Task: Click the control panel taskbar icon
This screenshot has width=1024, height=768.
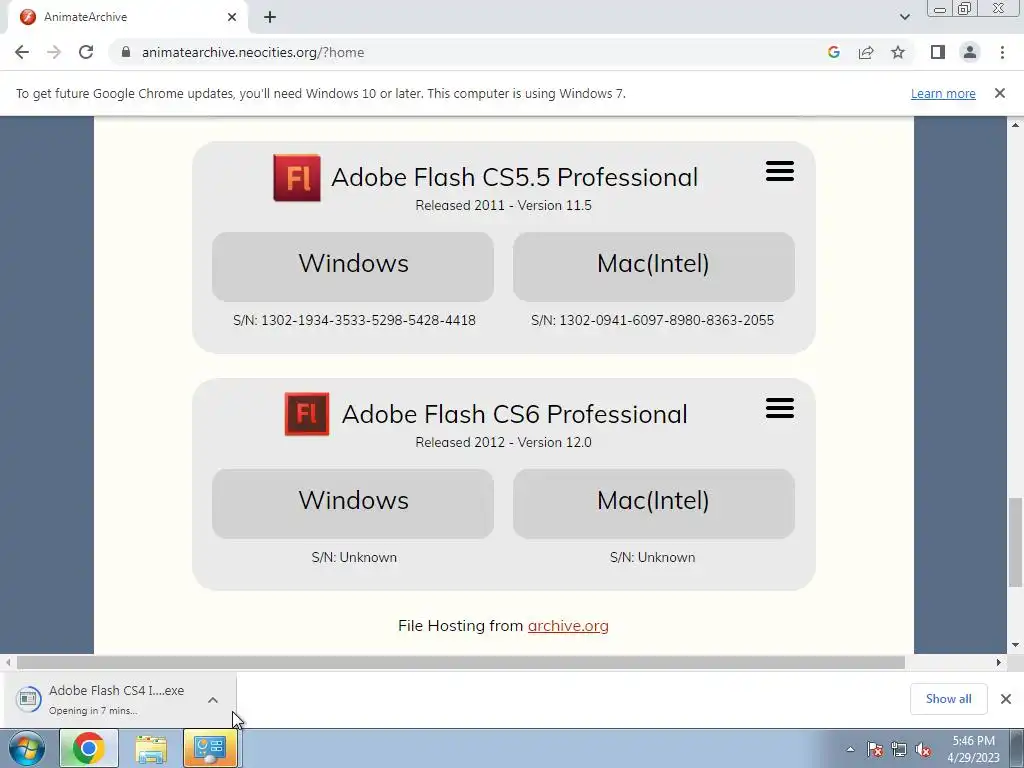Action: [x=210, y=748]
